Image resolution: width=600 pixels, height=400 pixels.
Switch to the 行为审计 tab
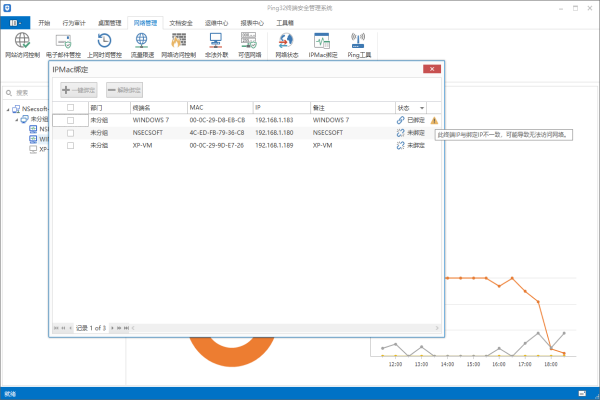(x=75, y=21)
